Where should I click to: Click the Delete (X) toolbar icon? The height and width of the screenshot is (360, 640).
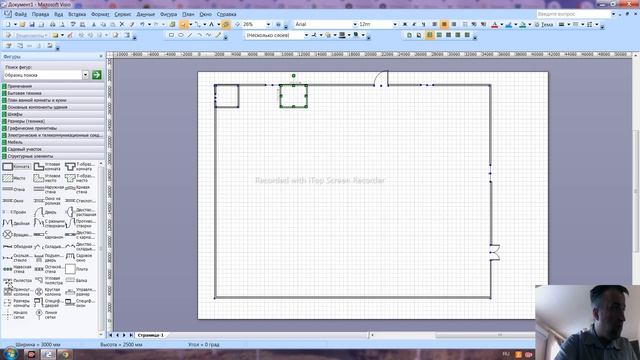(122, 24)
